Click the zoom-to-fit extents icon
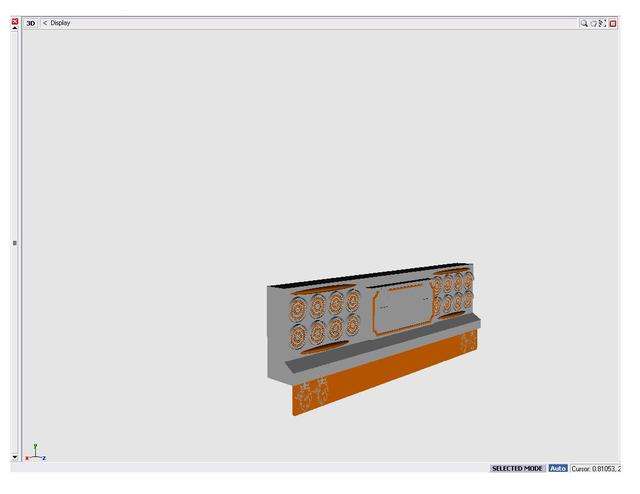The width and height of the screenshot is (640, 494). coord(602,24)
